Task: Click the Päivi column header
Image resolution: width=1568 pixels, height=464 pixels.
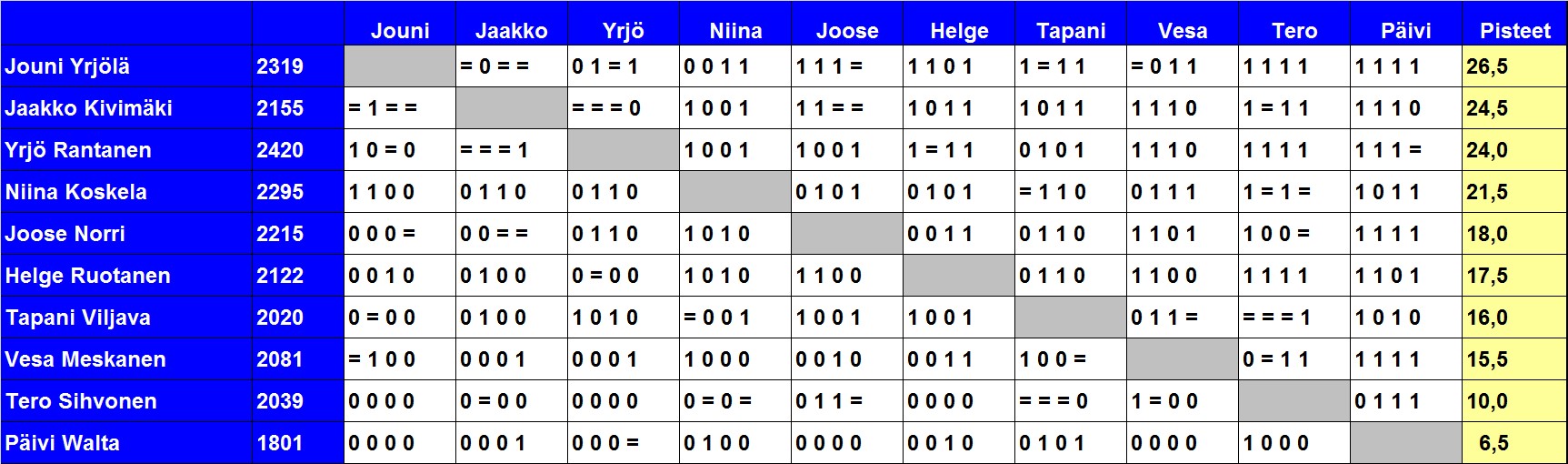Action: coord(1405,30)
